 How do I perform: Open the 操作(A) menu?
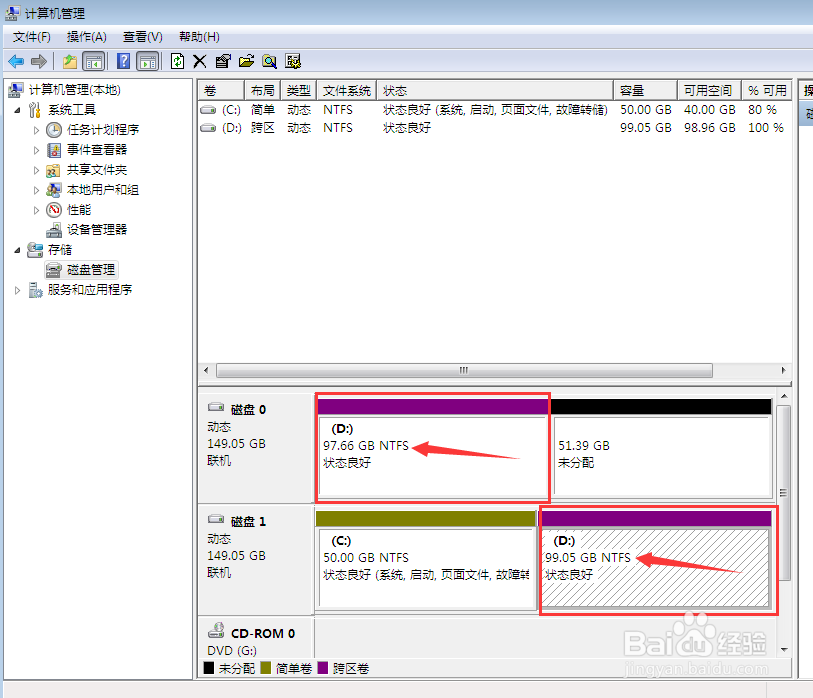(x=87, y=37)
